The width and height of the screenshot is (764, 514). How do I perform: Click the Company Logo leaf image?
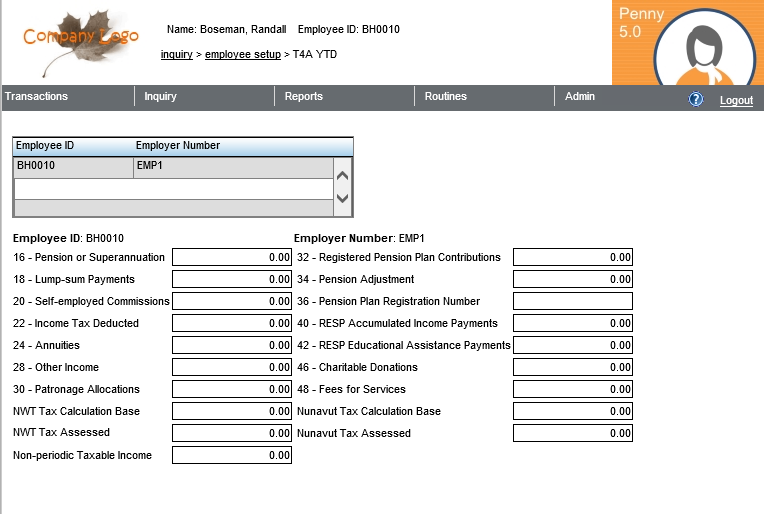click(80, 41)
